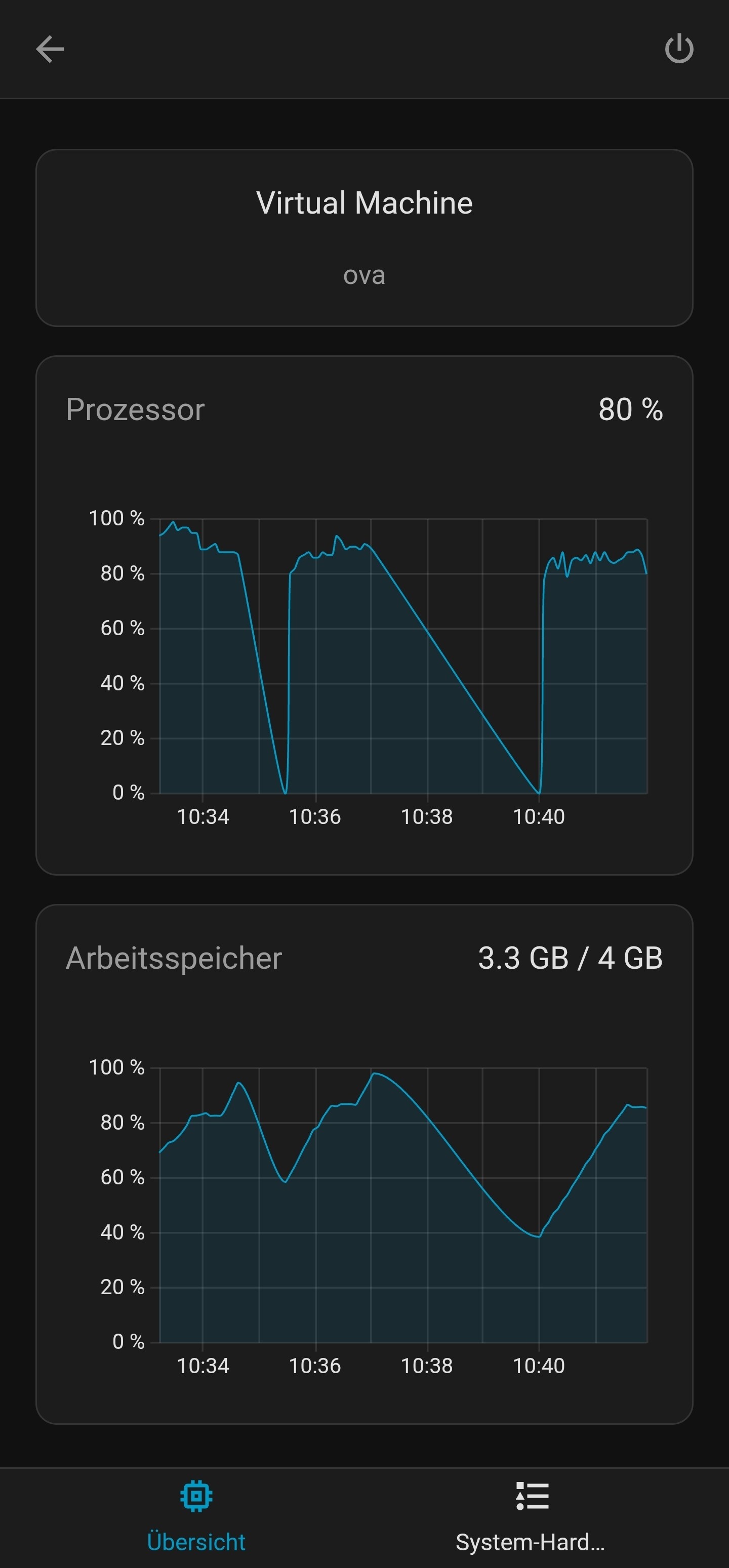Tap memory chart at 10:38 marker

[427, 1366]
